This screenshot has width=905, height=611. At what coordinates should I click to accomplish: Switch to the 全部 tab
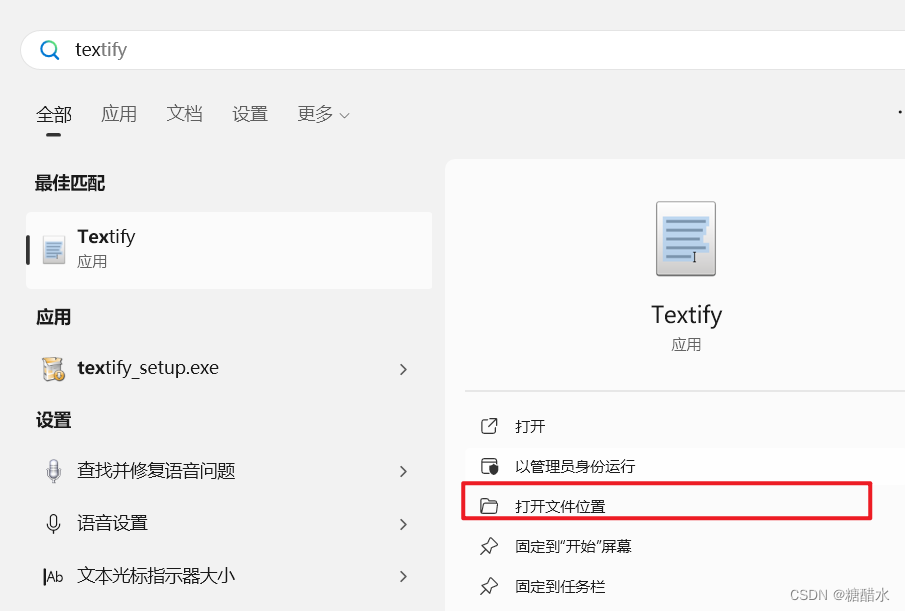pyautogui.click(x=54, y=114)
